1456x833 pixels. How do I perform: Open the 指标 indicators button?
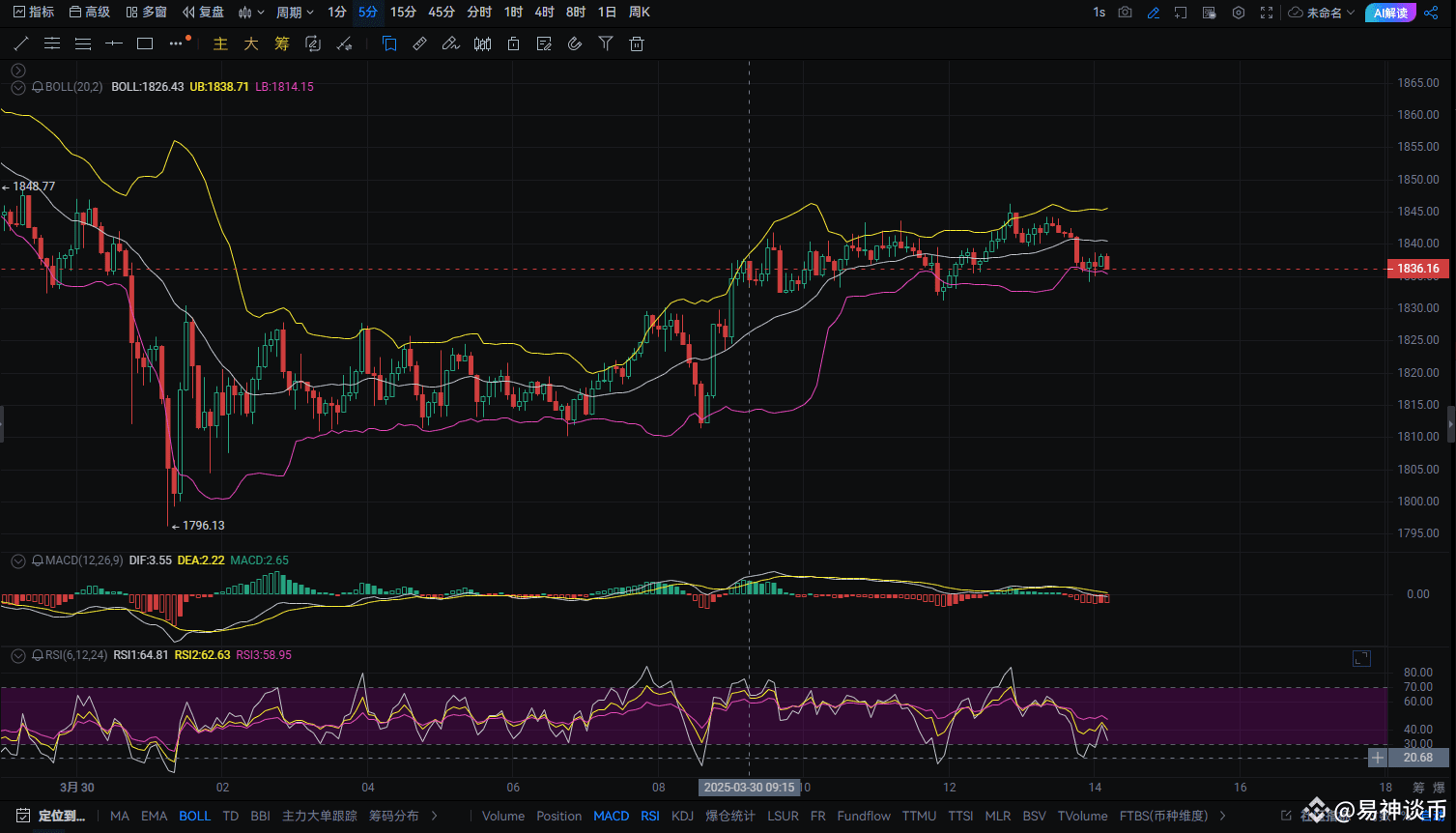34,13
